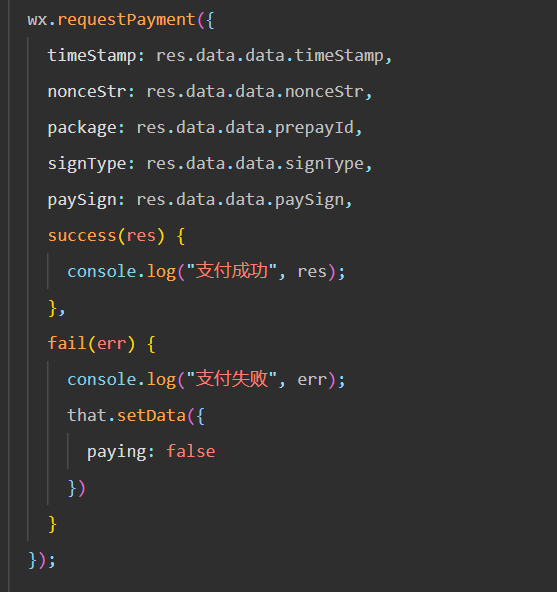557x592 pixels.
Task: Click the nonceStr property key
Action: 86,91
